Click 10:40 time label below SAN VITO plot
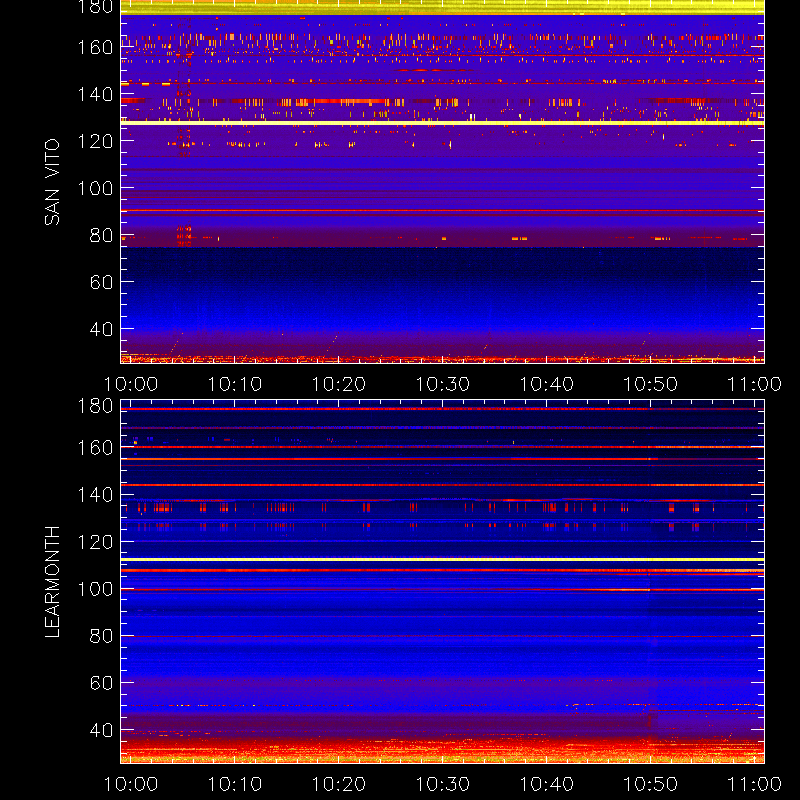Screen dimensions: 800x800 pyautogui.click(x=546, y=384)
